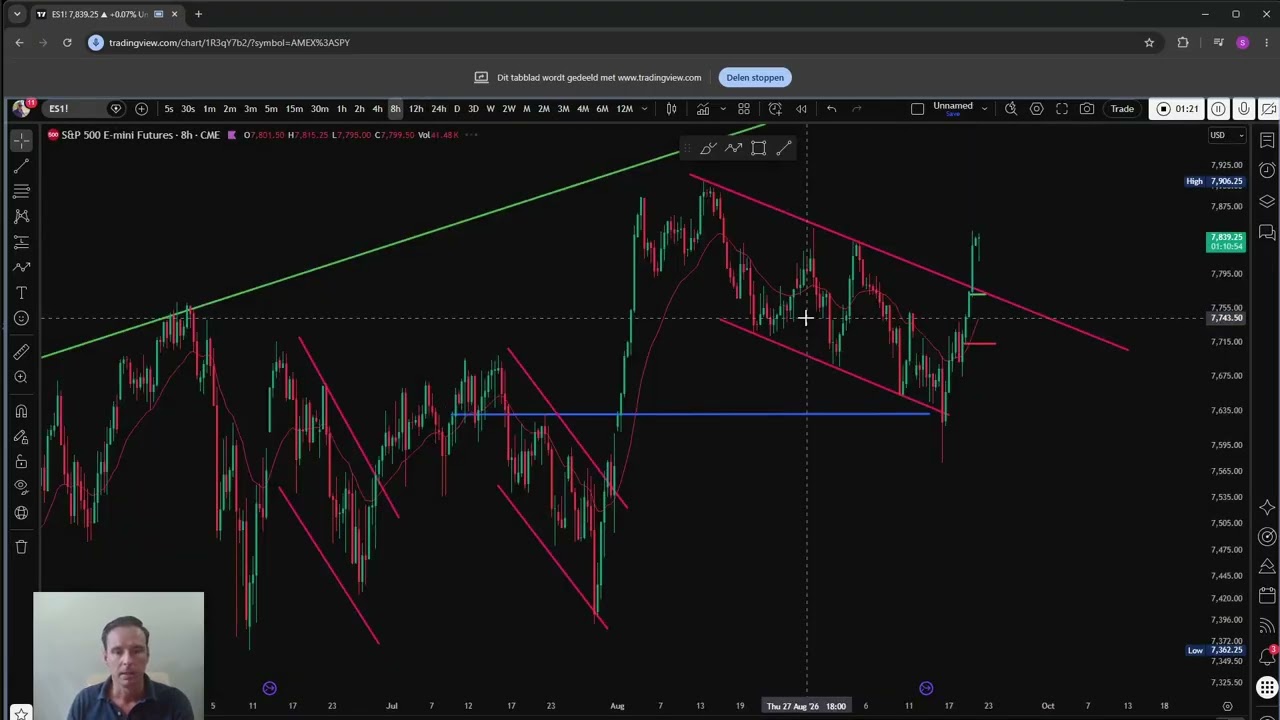Open the object tree layers panel
Image resolution: width=1280 pixels, height=720 pixels.
tap(1267, 201)
